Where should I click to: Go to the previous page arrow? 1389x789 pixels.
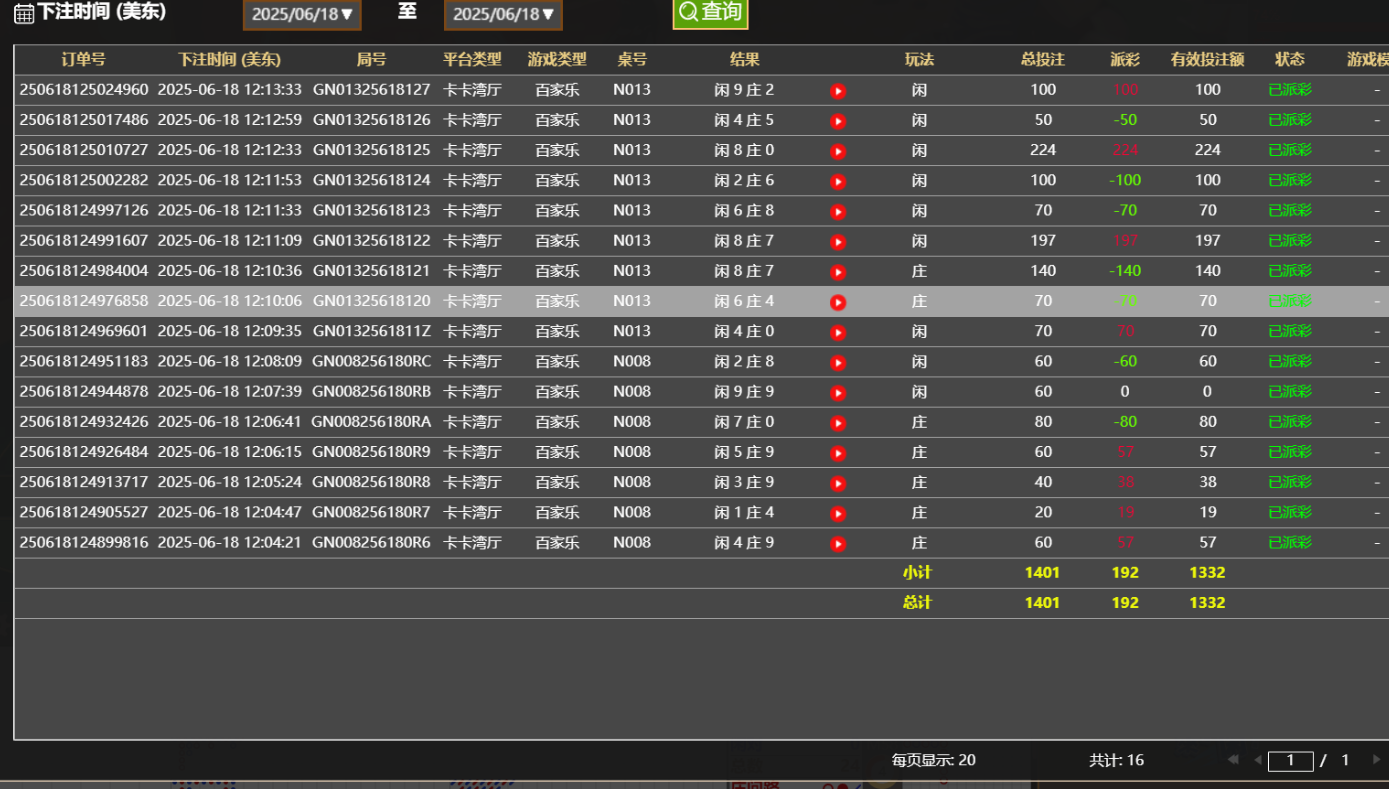point(1258,760)
